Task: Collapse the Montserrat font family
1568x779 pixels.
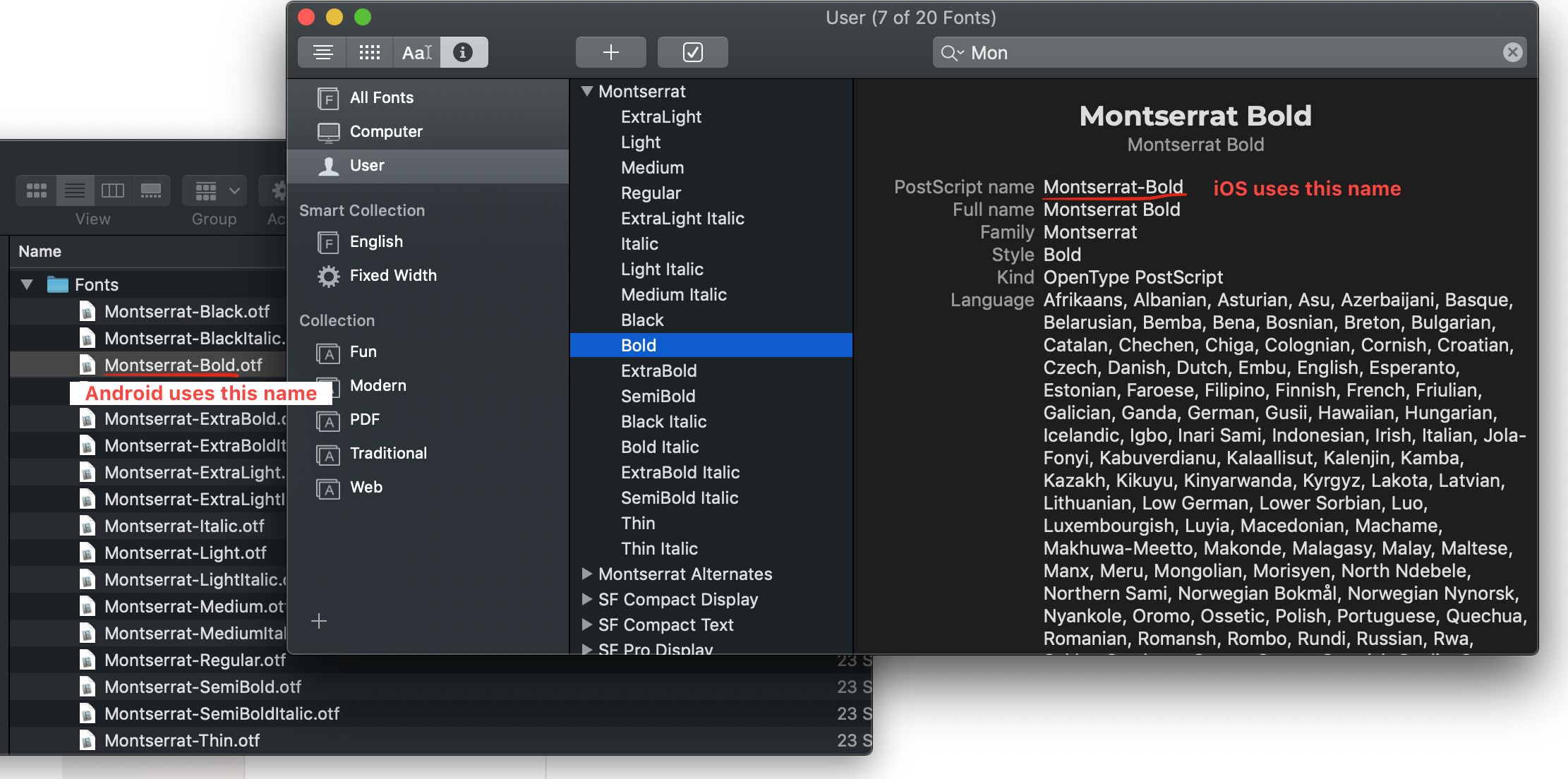Action: tap(586, 91)
